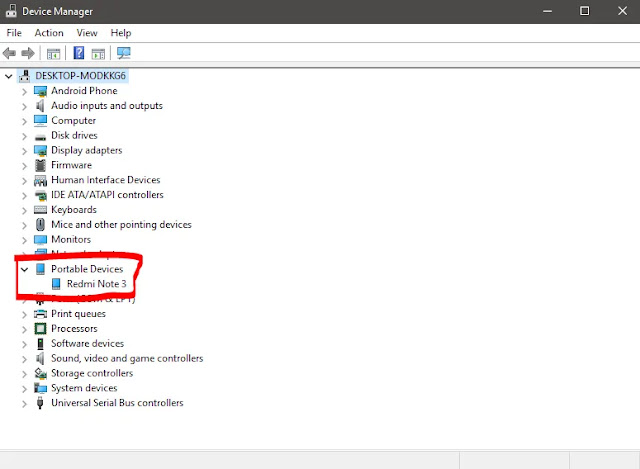
Task: Select the DESKTOP-MODKKG6 label
Action: (80, 76)
